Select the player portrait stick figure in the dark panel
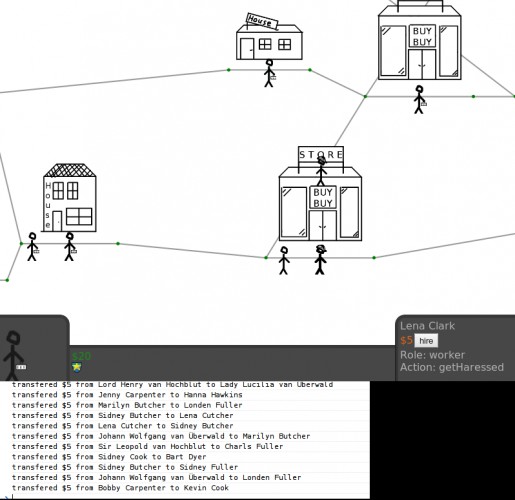Screen dimensions: 515x500 tap(14, 355)
